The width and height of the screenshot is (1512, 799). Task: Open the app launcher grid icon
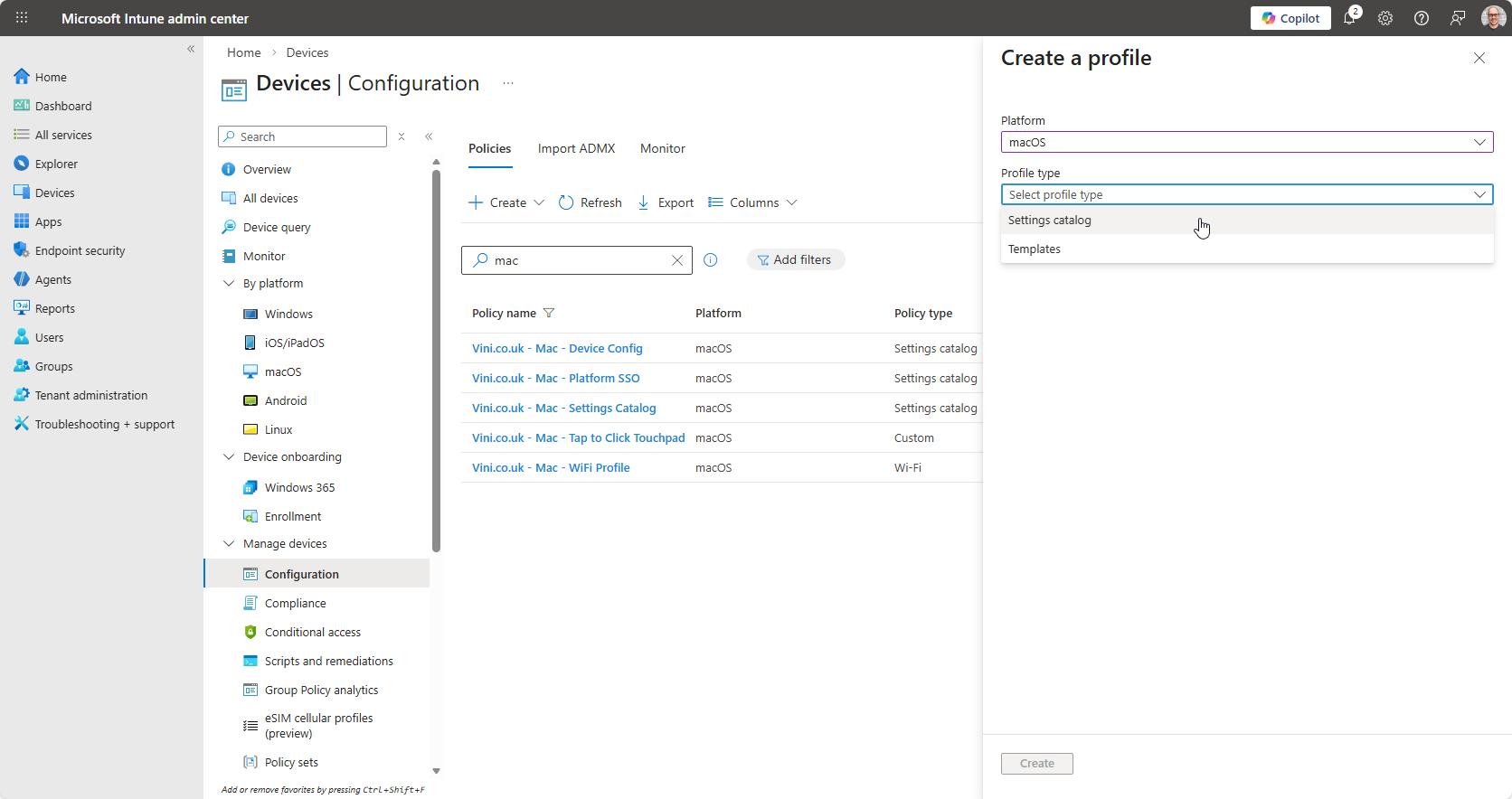tap(22, 18)
